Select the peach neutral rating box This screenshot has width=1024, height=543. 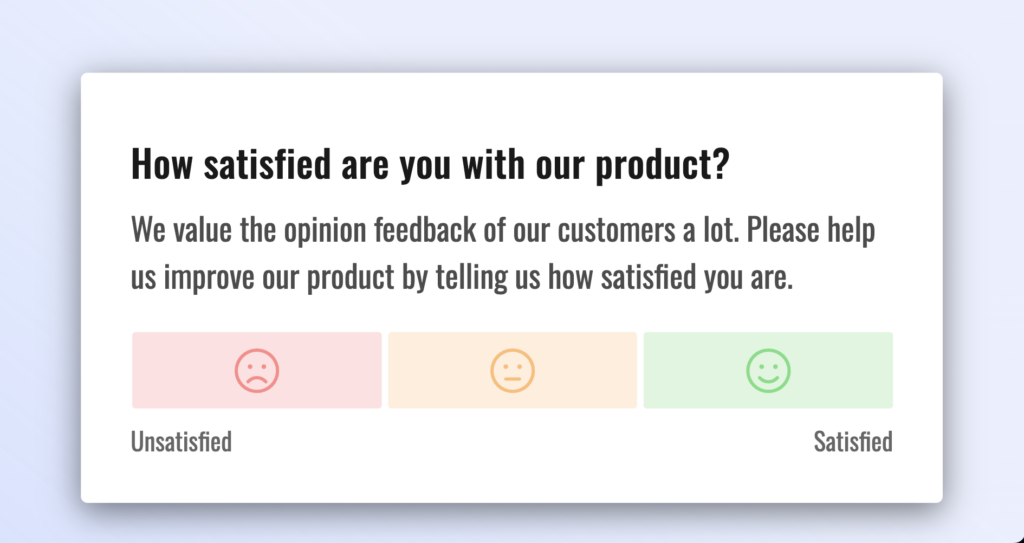[x=513, y=370]
